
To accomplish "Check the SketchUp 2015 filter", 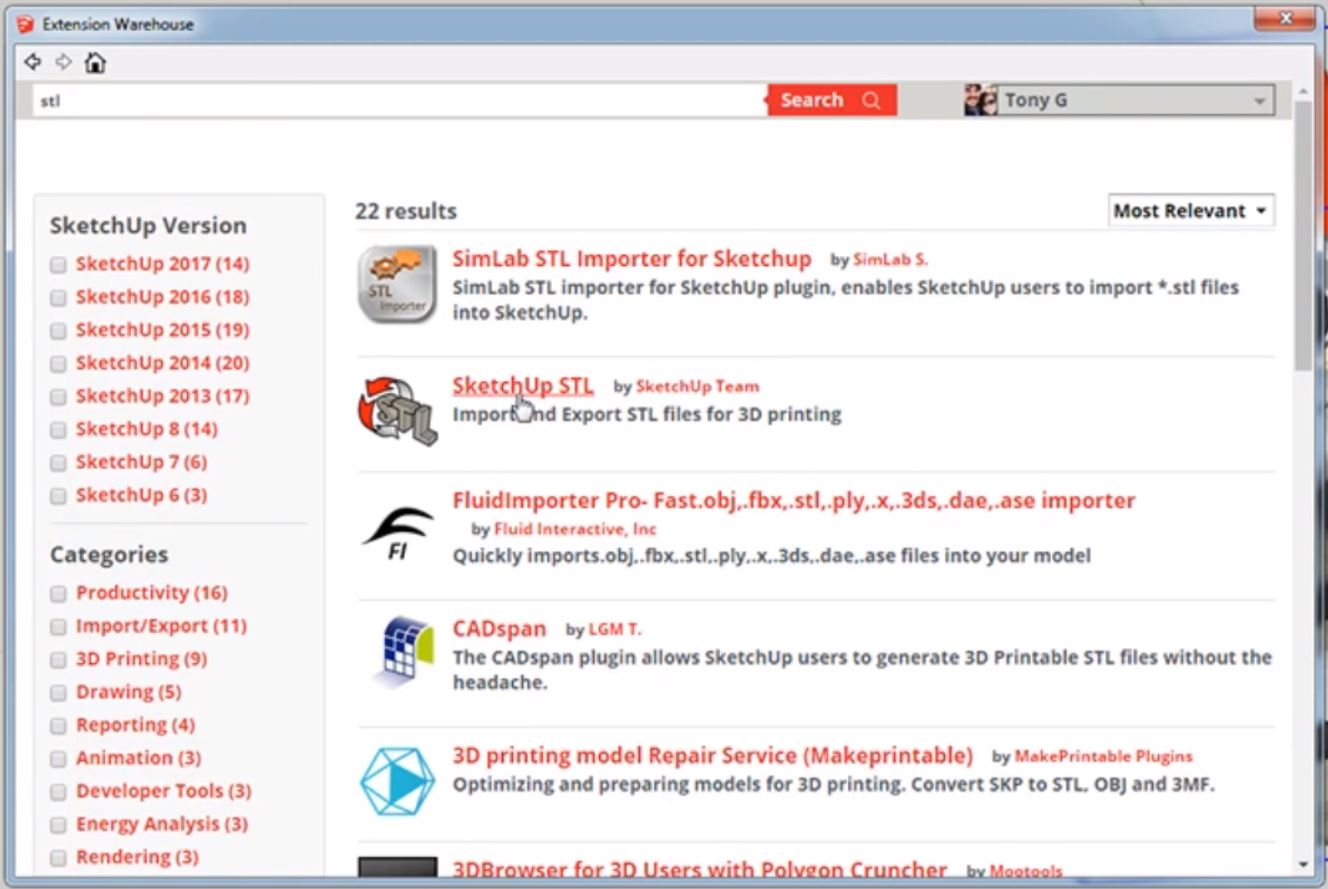I will tap(58, 331).
